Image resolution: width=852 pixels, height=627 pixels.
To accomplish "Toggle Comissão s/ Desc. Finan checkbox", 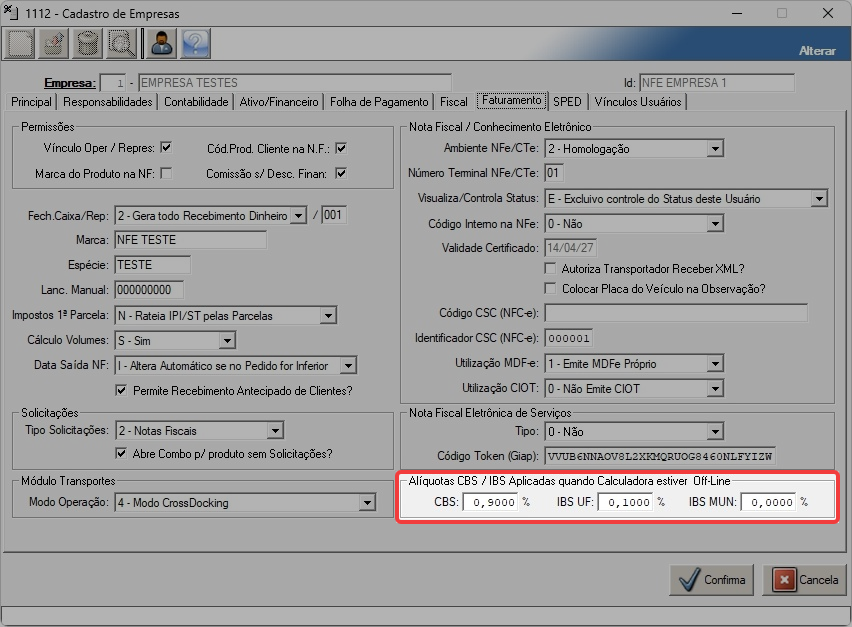I will (341, 173).
